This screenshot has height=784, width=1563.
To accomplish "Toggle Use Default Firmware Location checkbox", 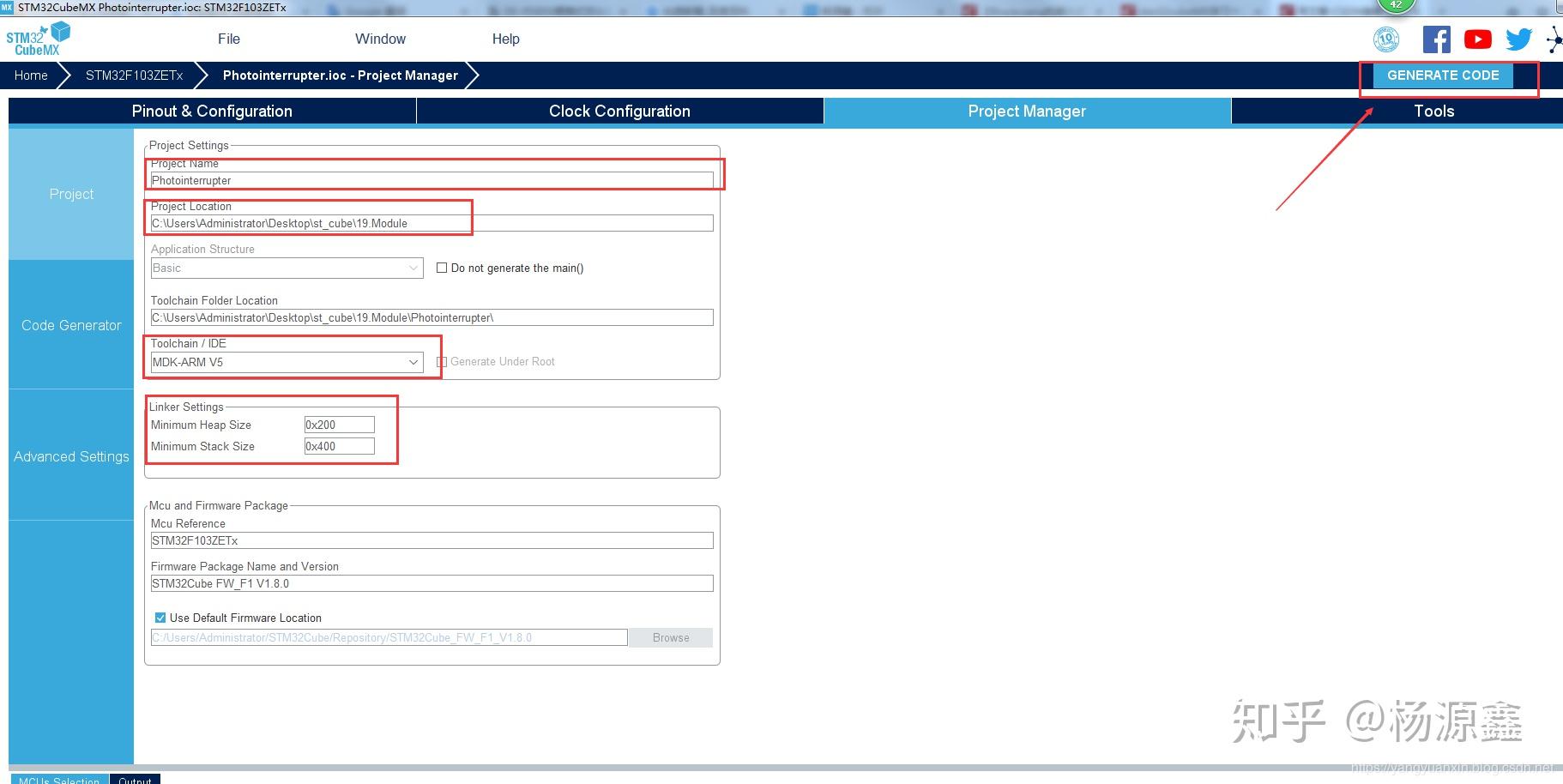I will coord(160,618).
